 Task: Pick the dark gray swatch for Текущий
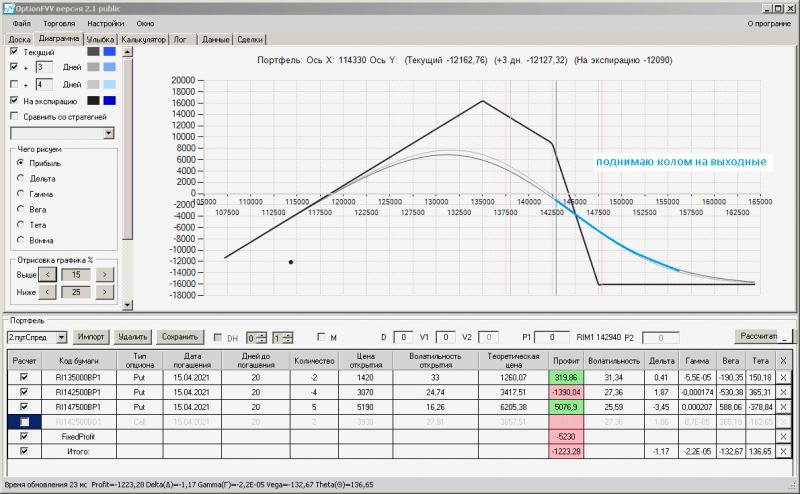point(93,52)
